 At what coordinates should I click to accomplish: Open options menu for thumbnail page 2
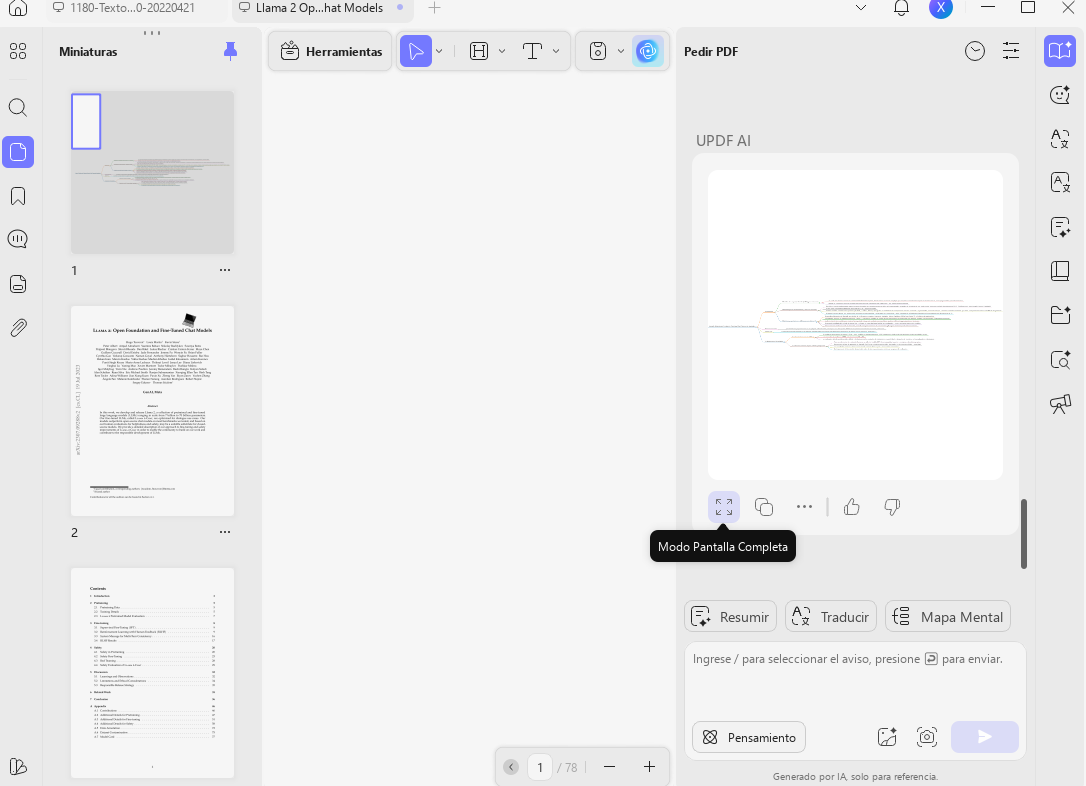click(225, 532)
